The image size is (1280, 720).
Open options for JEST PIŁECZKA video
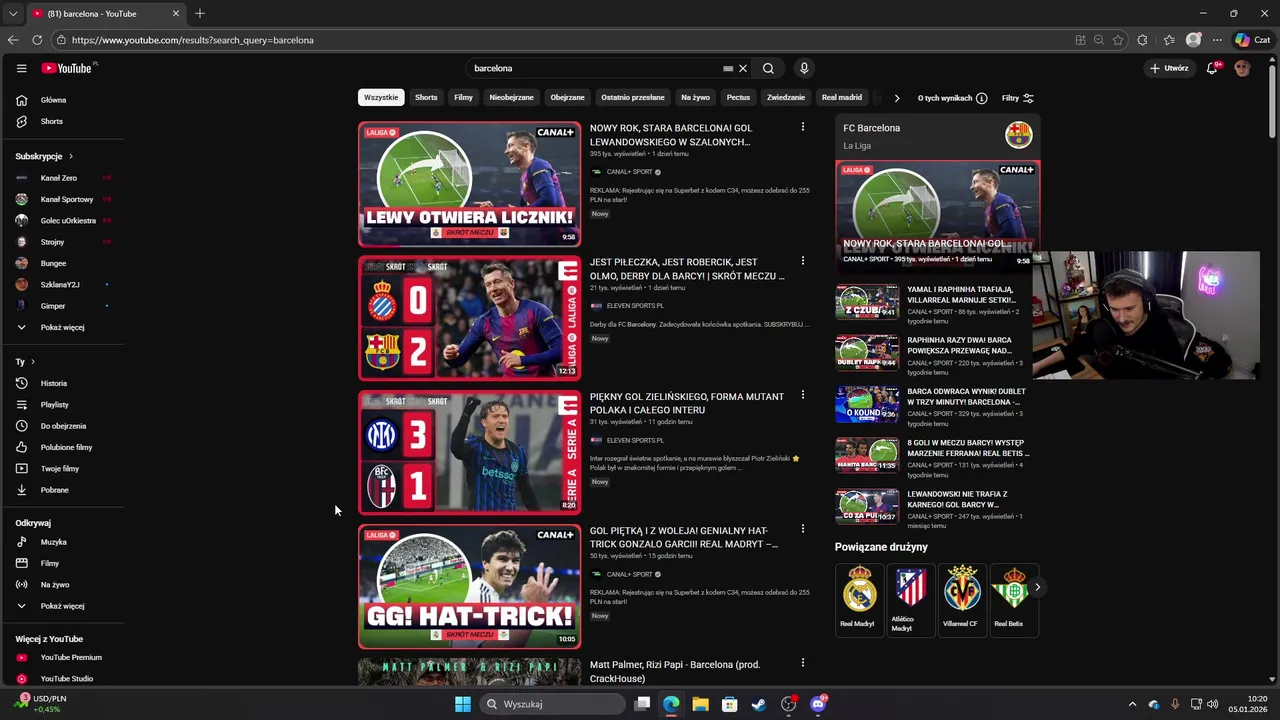point(802,261)
